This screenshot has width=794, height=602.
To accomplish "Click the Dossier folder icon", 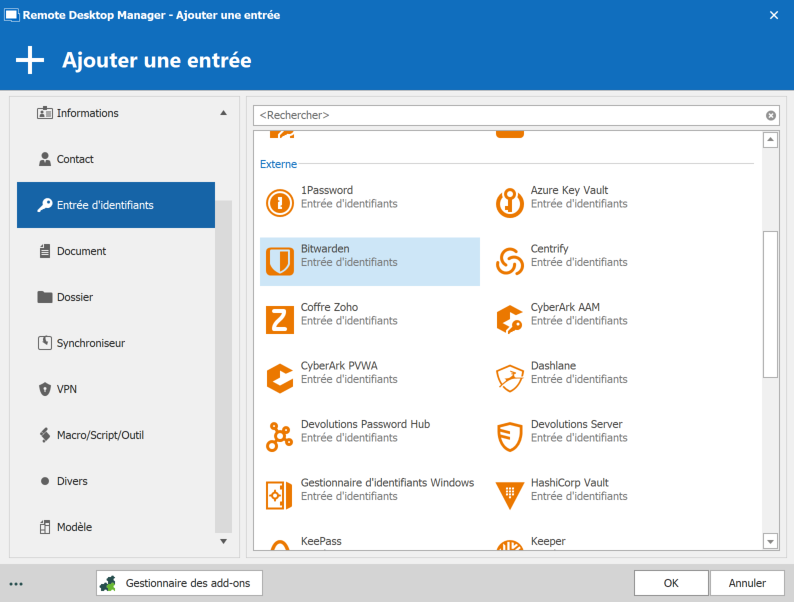I will (x=45, y=297).
